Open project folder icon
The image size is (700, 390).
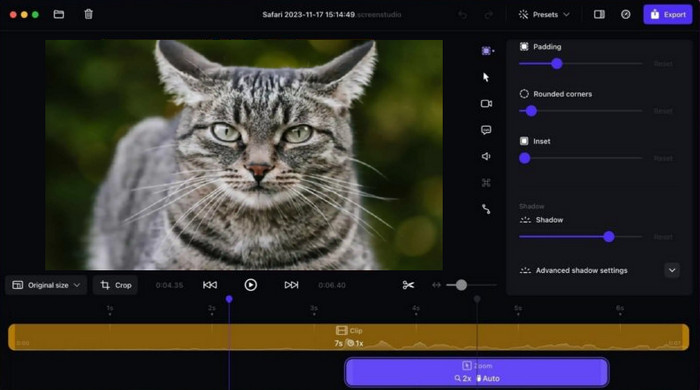(x=58, y=14)
